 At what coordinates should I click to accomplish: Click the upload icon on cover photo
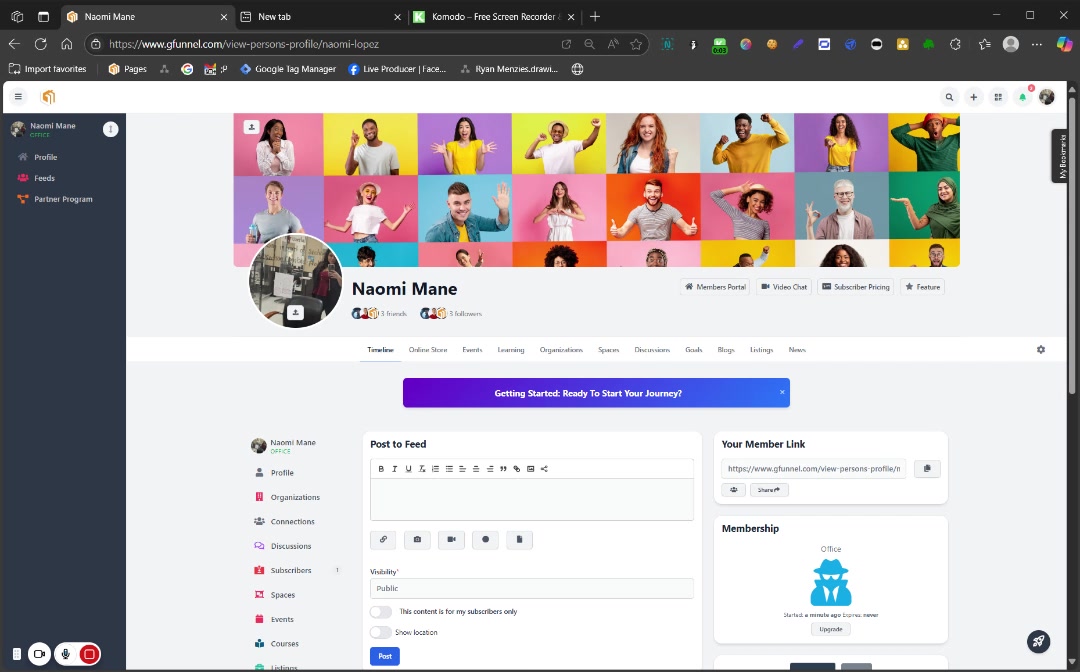(251, 127)
